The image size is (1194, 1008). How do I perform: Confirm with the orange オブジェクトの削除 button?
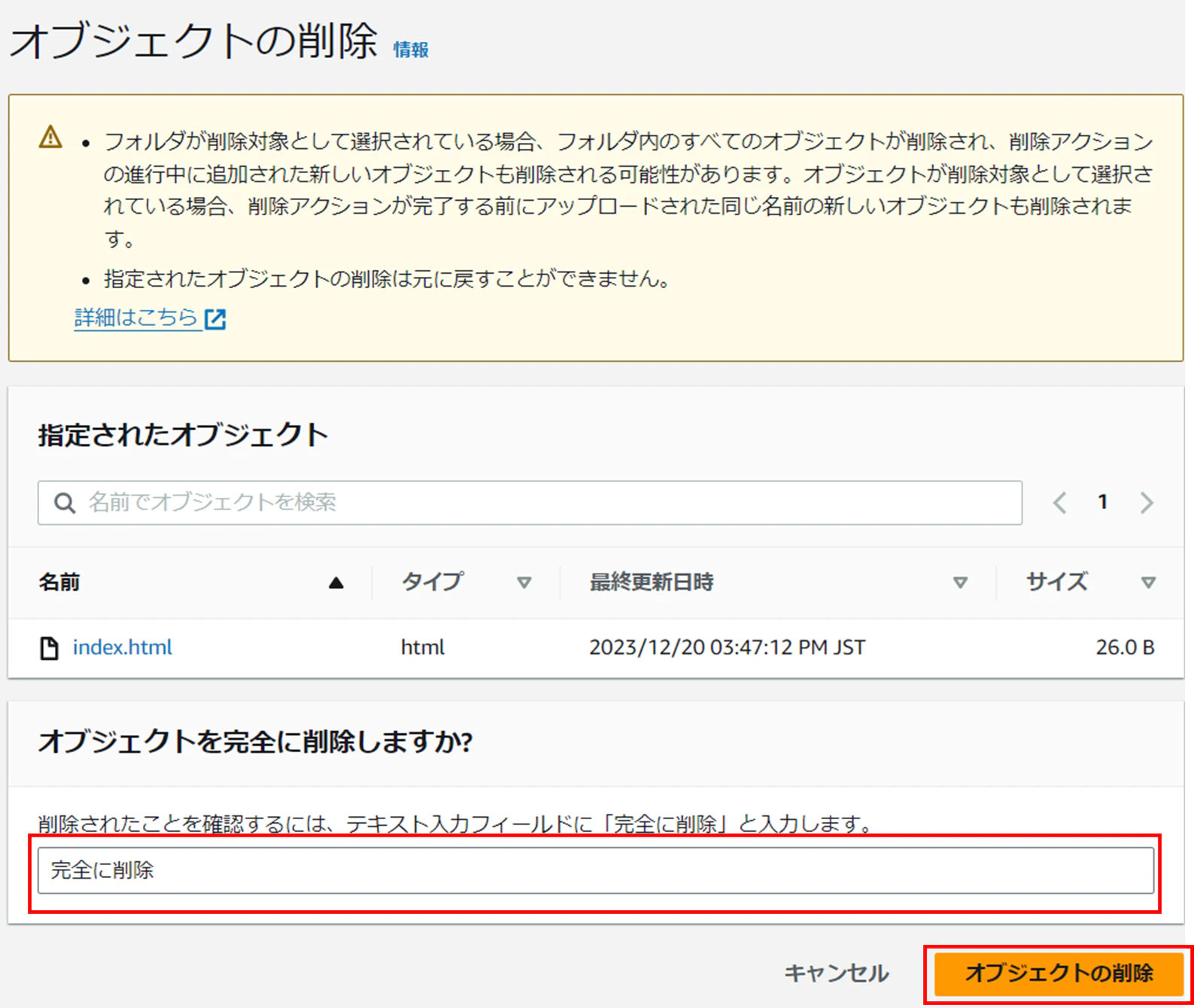[x=1059, y=973]
